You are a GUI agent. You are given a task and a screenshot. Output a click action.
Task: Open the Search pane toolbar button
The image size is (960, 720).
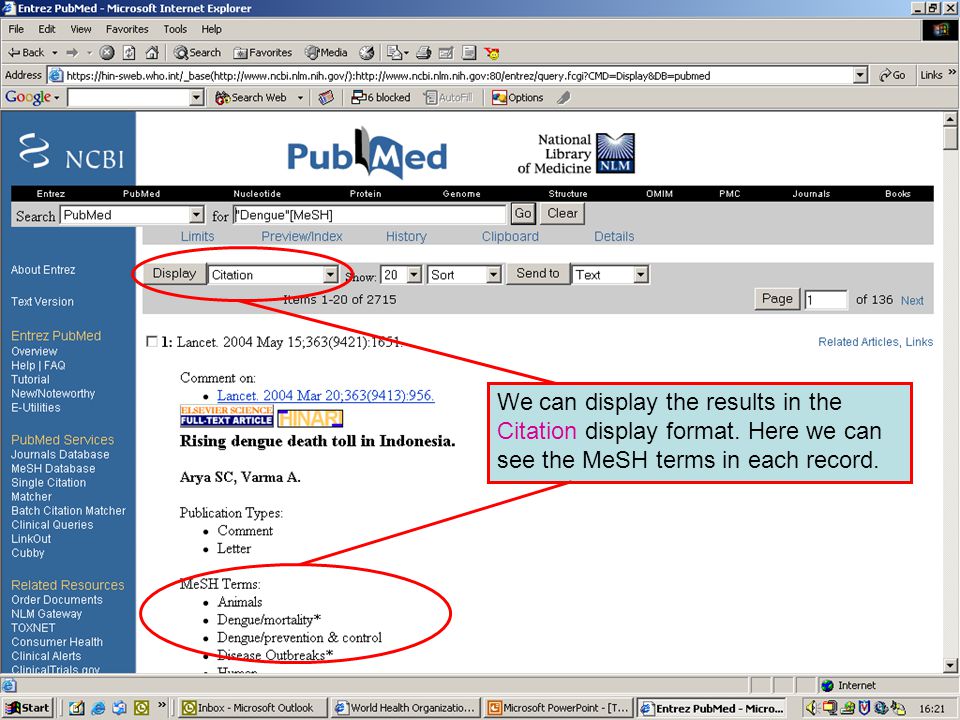click(x=197, y=53)
